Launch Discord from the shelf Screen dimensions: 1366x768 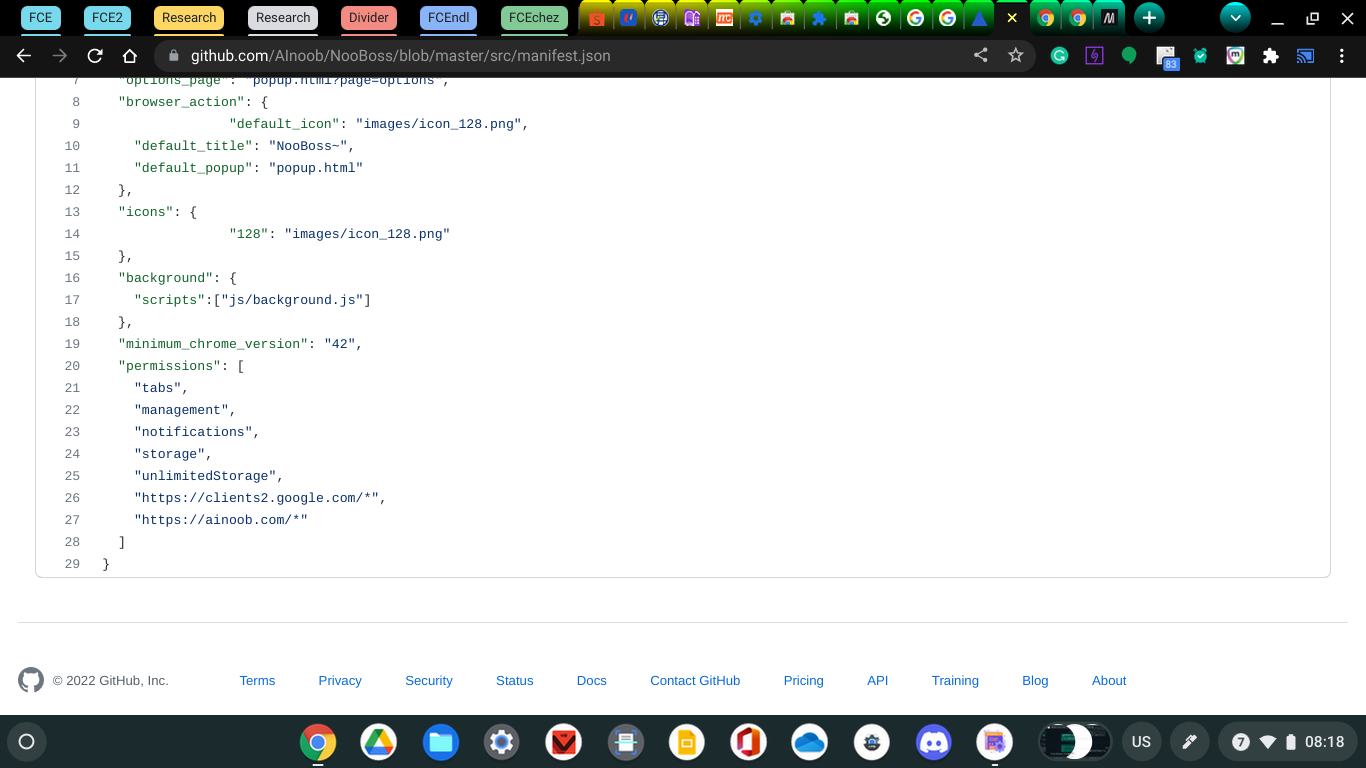[933, 742]
